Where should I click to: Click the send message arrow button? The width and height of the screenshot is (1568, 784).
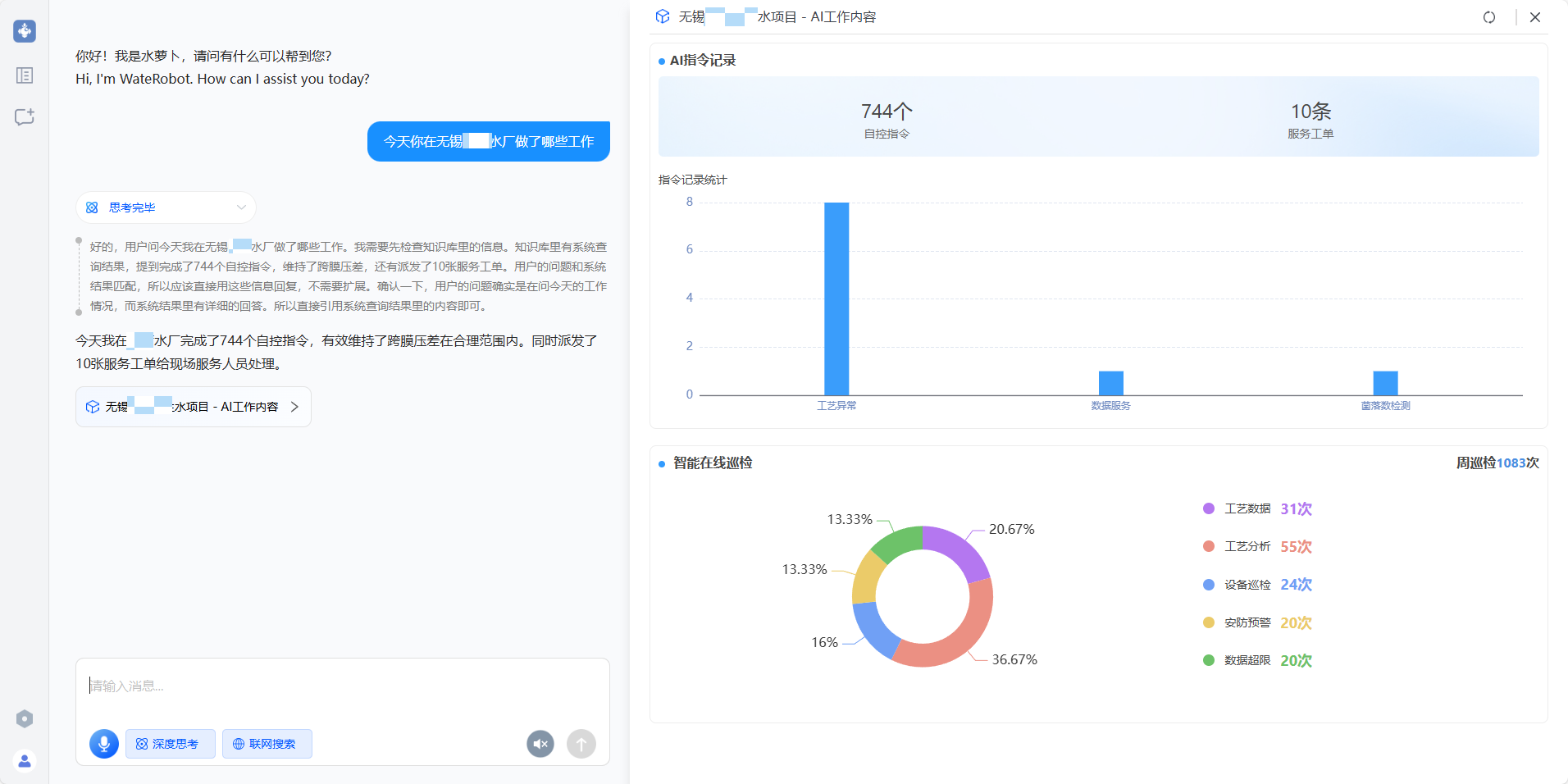[581, 744]
